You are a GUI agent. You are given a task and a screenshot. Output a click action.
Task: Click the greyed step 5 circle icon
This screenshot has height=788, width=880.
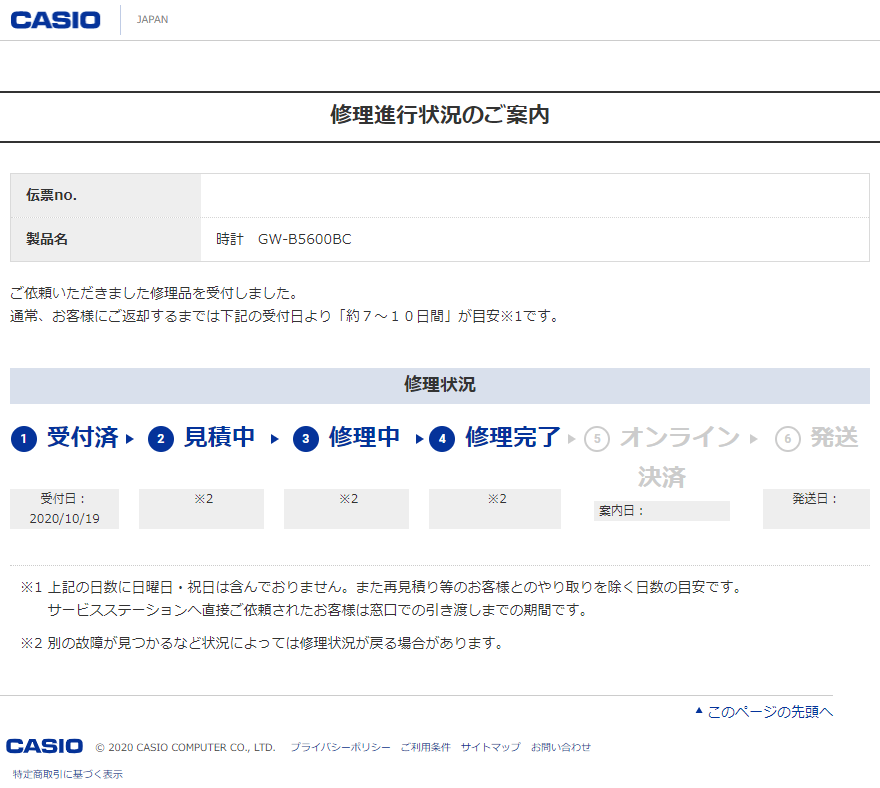[x=597, y=439]
